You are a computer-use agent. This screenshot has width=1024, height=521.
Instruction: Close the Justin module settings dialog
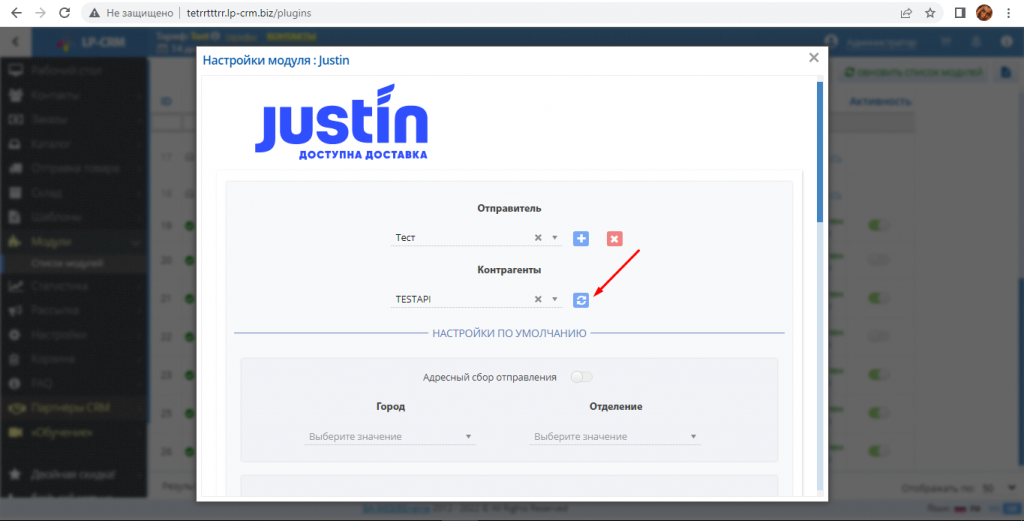click(x=814, y=57)
